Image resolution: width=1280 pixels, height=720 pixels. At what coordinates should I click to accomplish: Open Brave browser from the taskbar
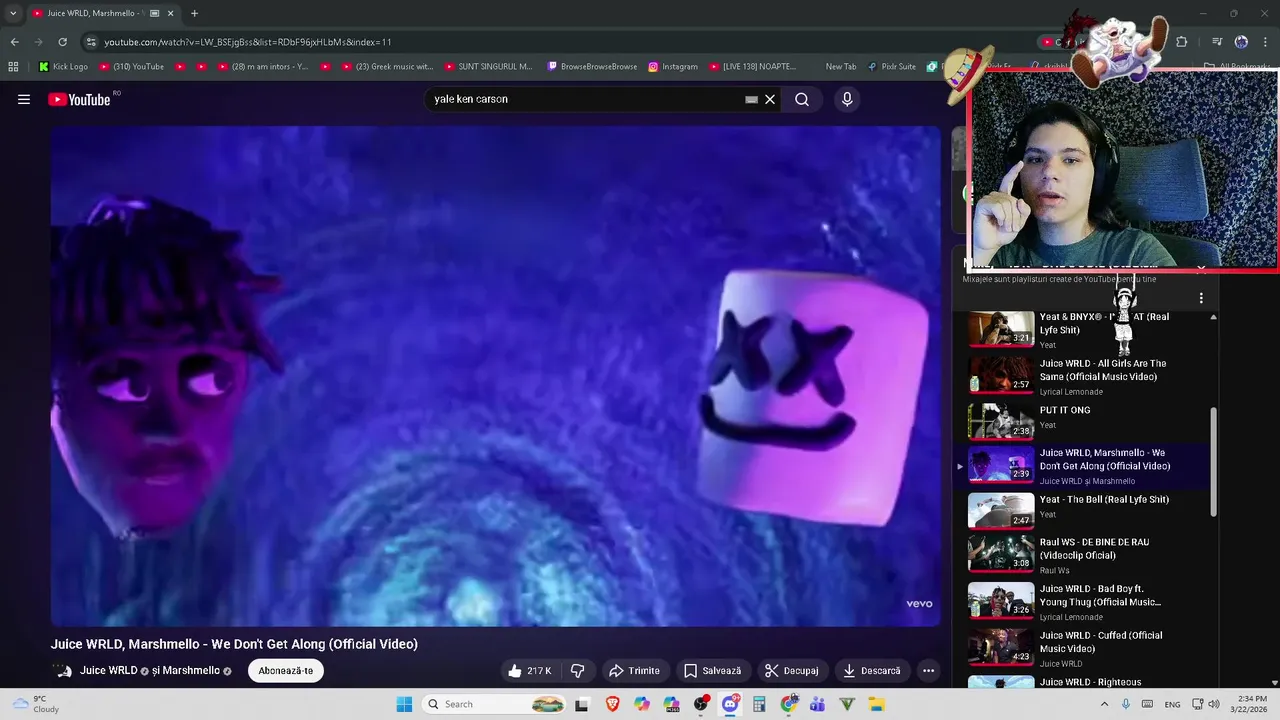click(x=612, y=704)
